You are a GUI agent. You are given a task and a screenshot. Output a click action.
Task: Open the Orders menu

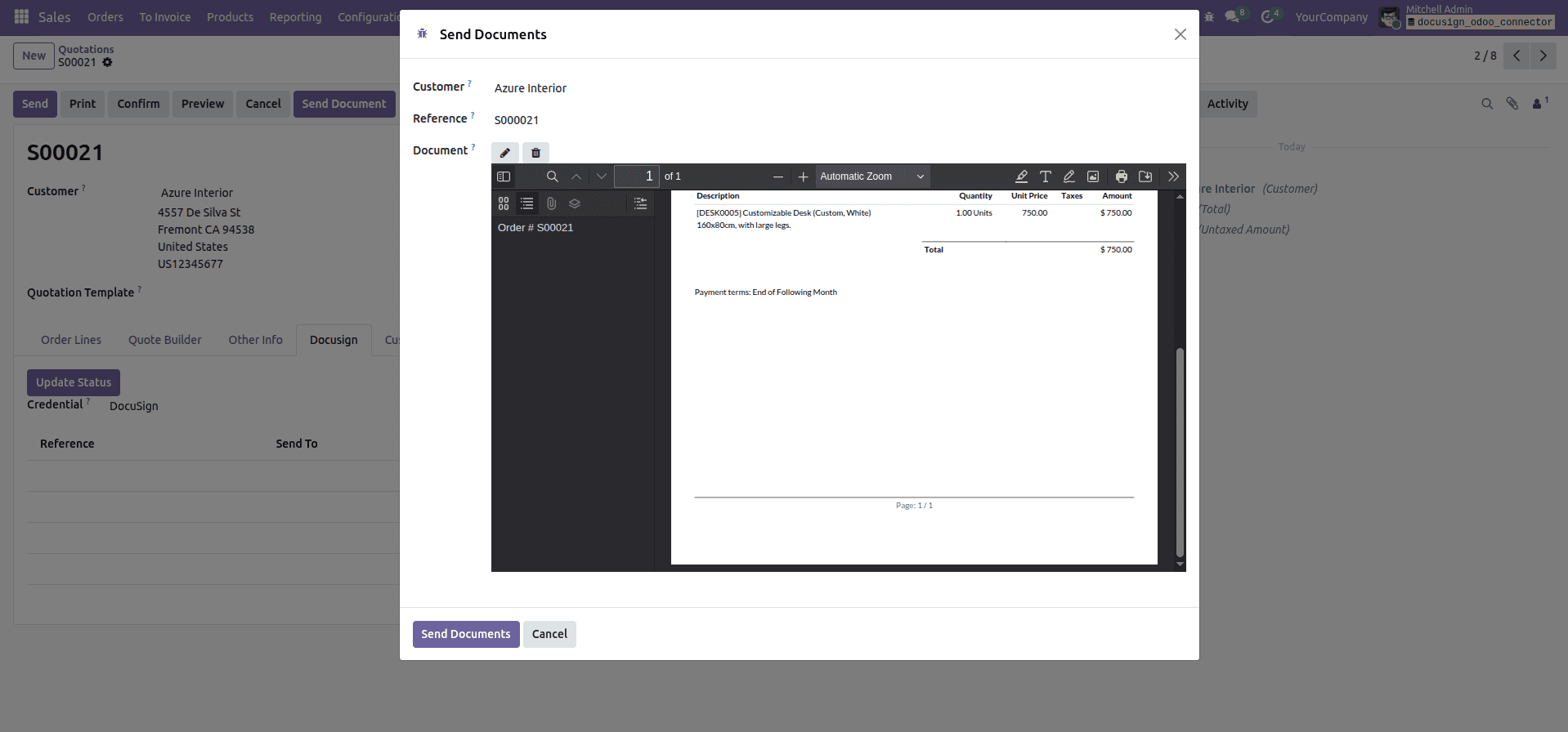(x=105, y=17)
